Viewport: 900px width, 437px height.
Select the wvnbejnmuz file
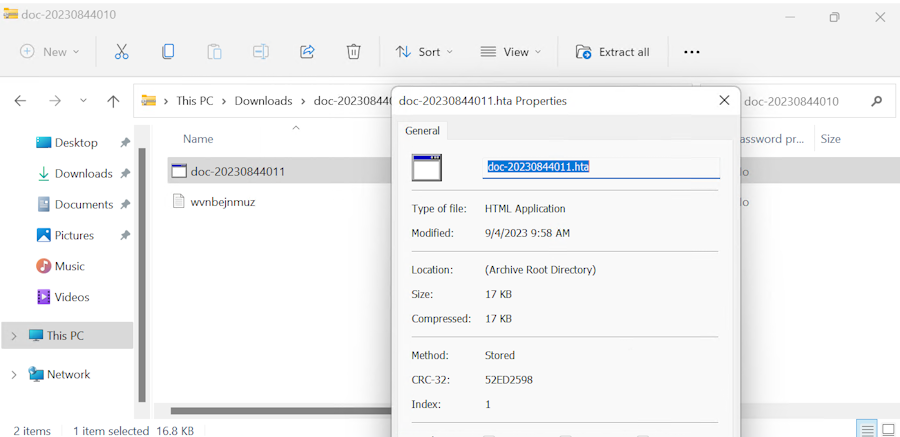[x=223, y=202]
